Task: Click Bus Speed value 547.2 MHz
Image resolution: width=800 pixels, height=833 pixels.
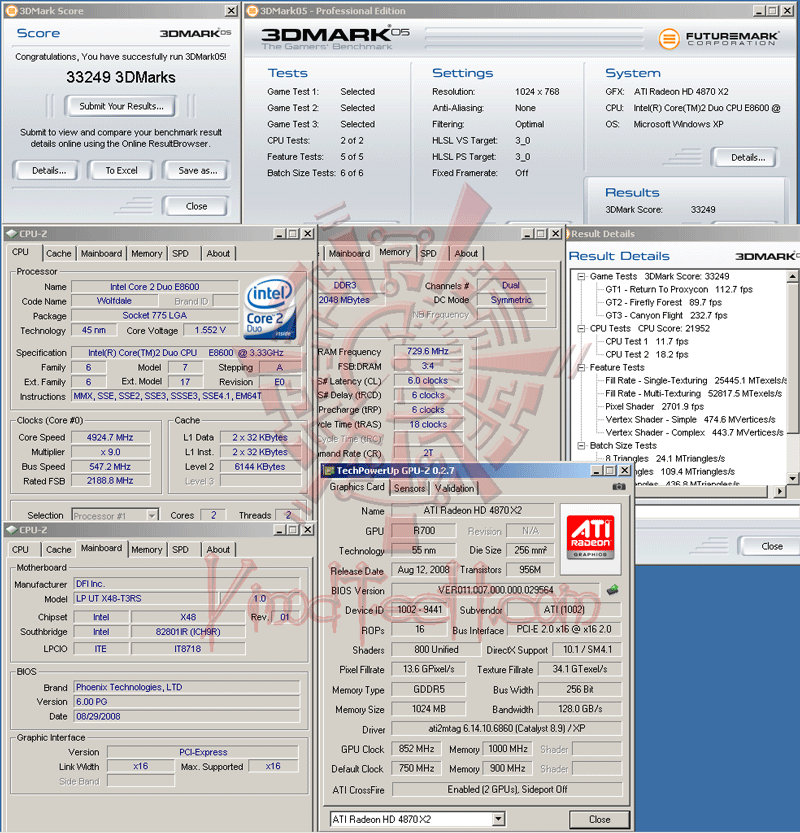Action: (110, 466)
